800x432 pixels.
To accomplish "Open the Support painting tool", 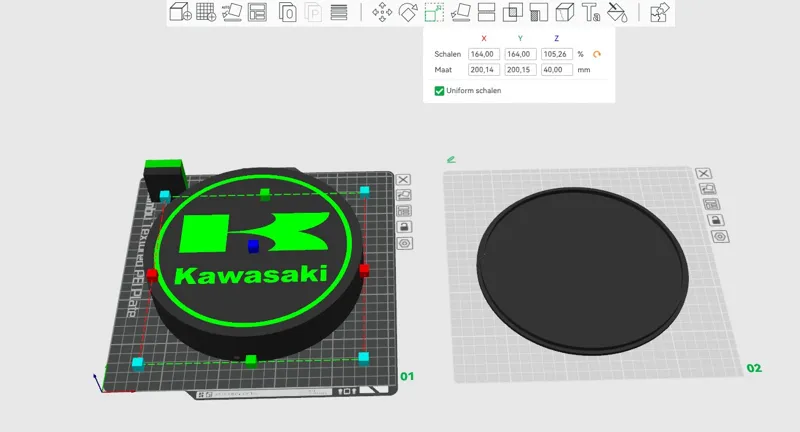I will [538, 12].
